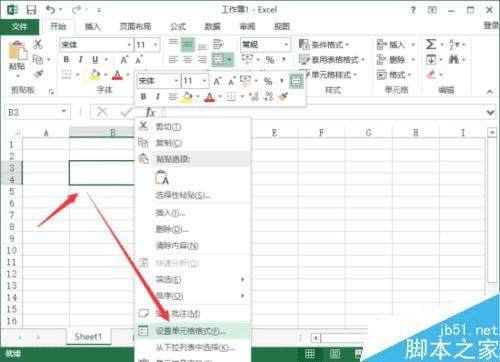Increase font size with ribbon large A

point(124,60)
